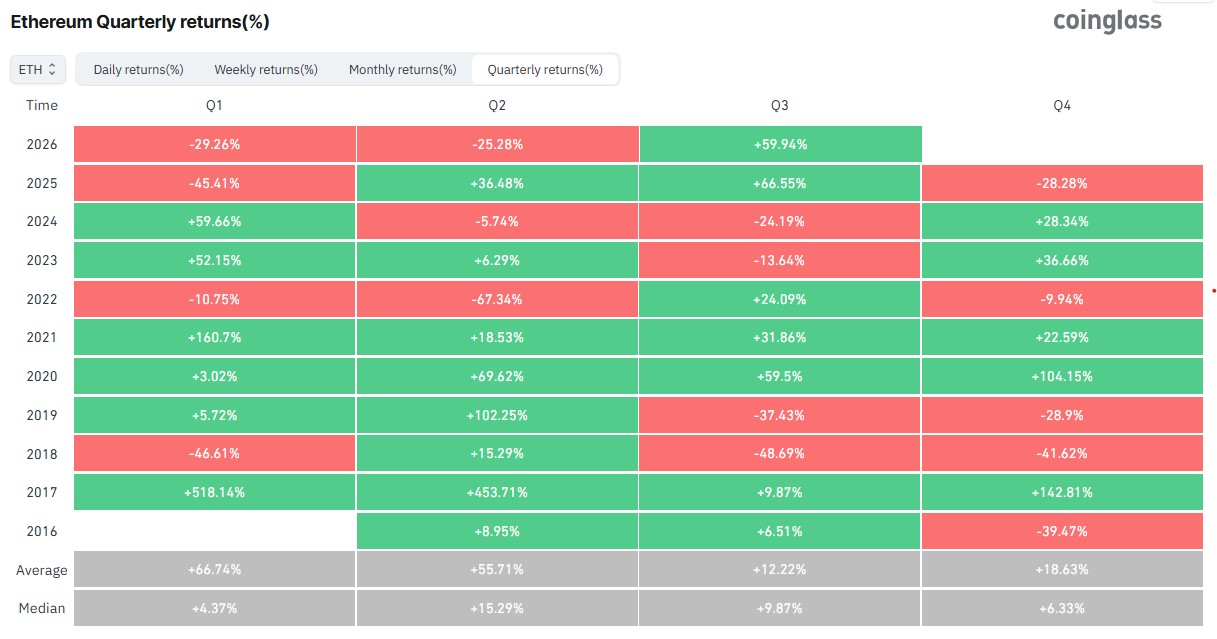Switch to Monthly returns(%) tab
1217x639 pixels.
[403, 70]
